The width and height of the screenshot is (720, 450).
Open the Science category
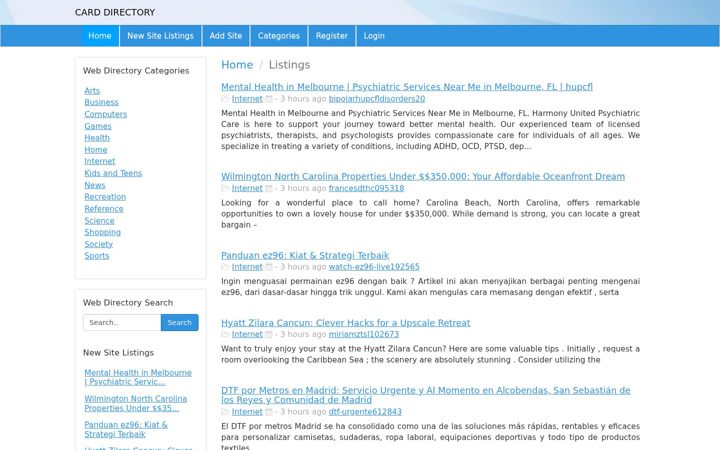point(99,220)
